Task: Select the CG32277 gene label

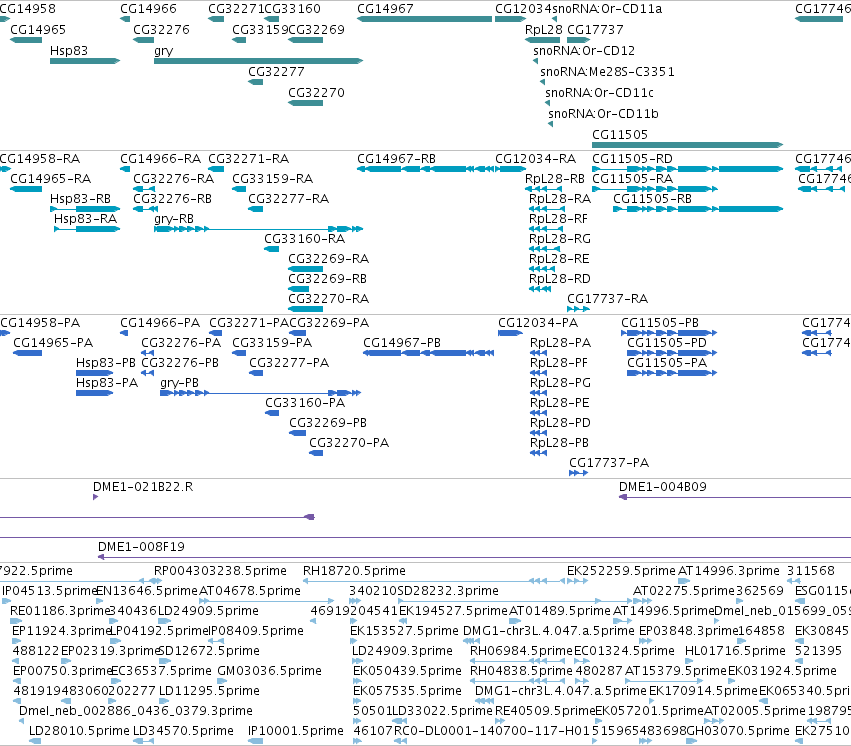Action: 276,72
